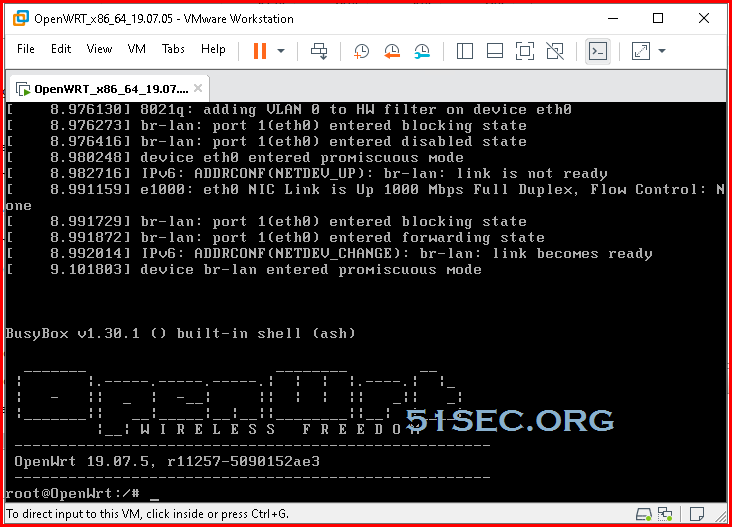The width and height of the screenshot is (732, 527).
Task: Click the '8021q: adding VLAN 0' log line
Action: [289, 110]
